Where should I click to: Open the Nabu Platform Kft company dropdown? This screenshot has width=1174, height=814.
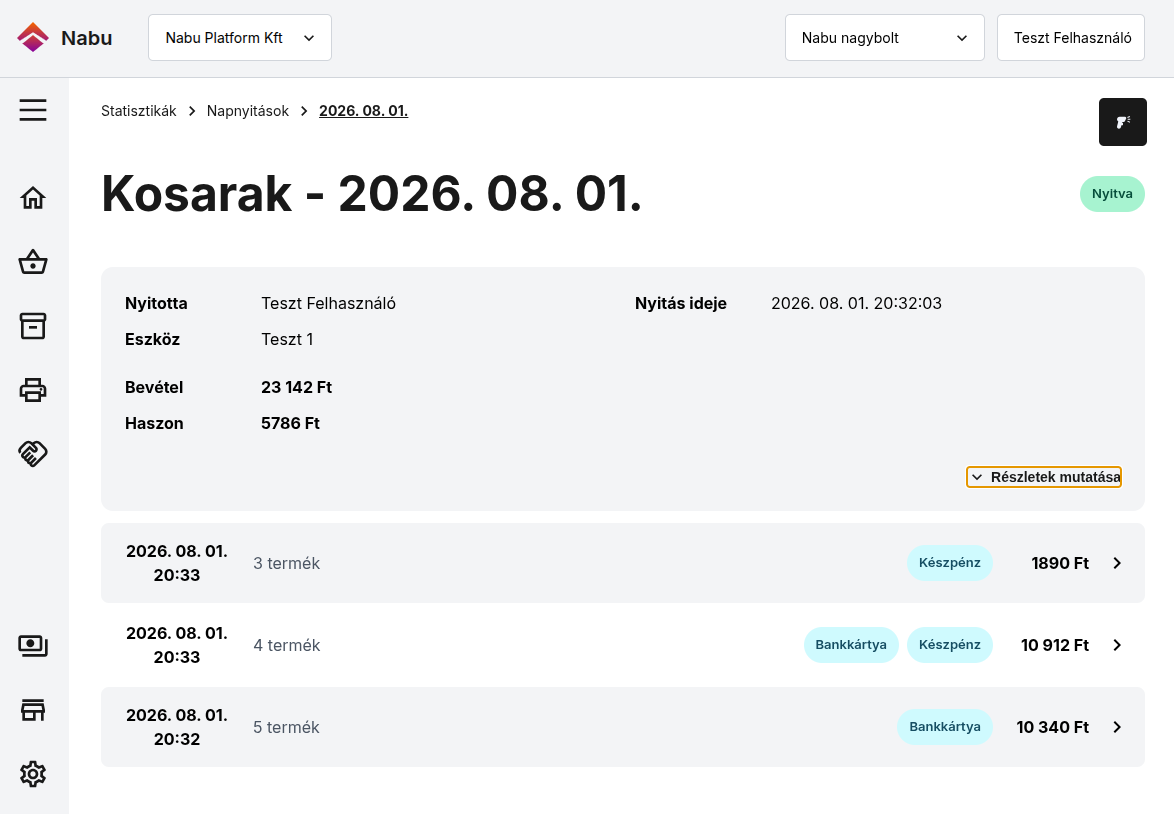click(240, 37)
